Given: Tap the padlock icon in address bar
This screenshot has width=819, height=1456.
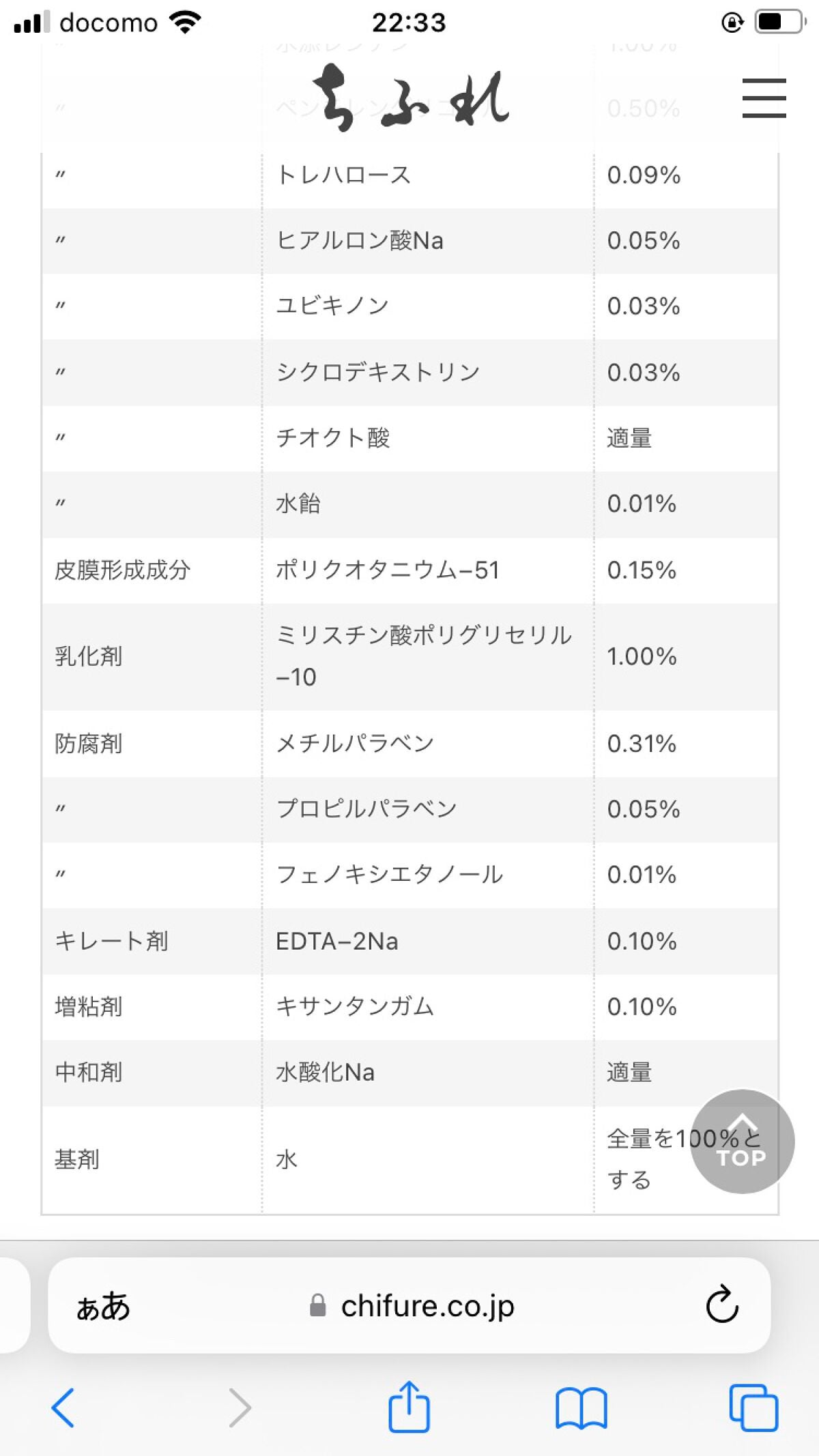Looking at the screenshot, I should point(317,1306).
